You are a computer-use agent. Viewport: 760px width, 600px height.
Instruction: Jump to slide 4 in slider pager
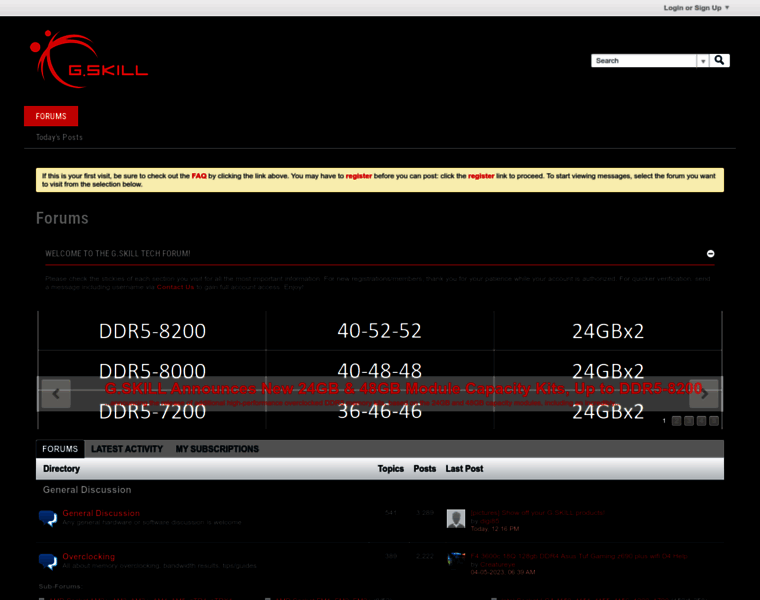click(701, 421)
